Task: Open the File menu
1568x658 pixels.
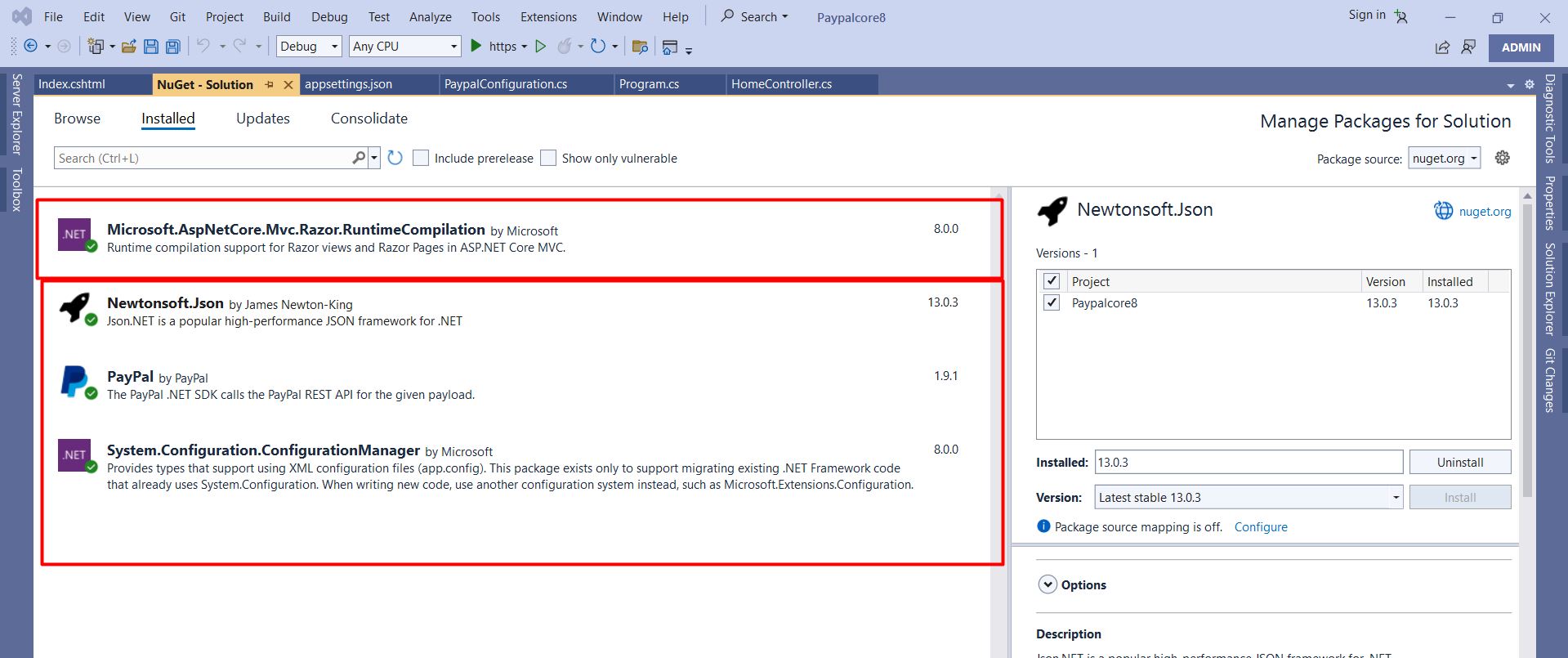Action: (x=53, y=16)
